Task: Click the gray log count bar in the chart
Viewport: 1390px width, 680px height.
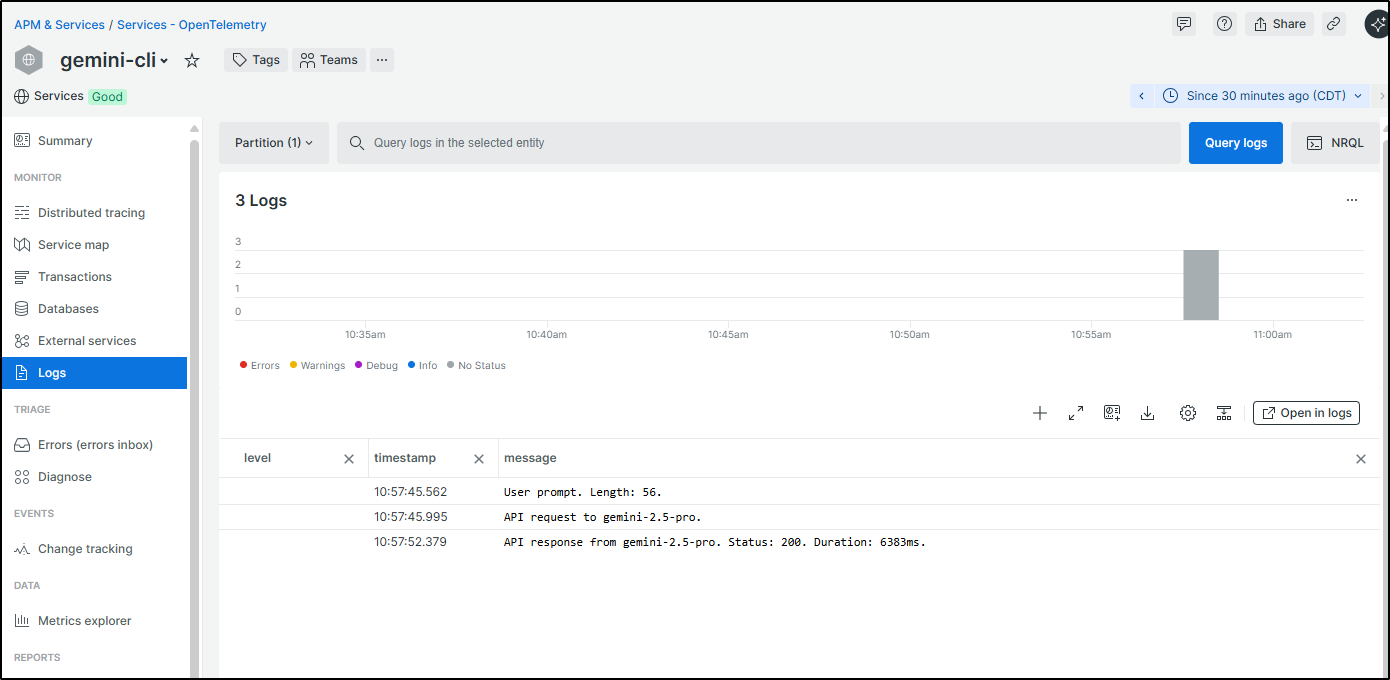Action: click(x=1201, y=285)
